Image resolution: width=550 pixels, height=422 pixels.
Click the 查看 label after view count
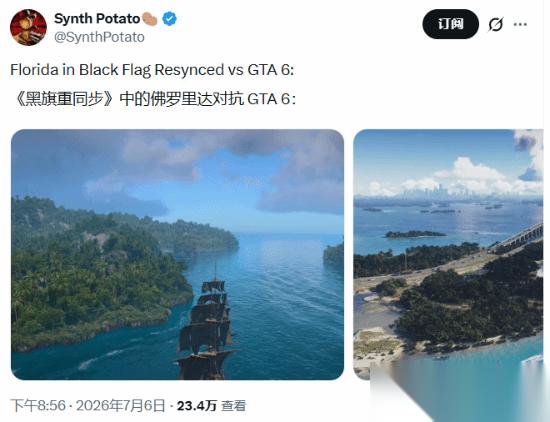(234, 406)
